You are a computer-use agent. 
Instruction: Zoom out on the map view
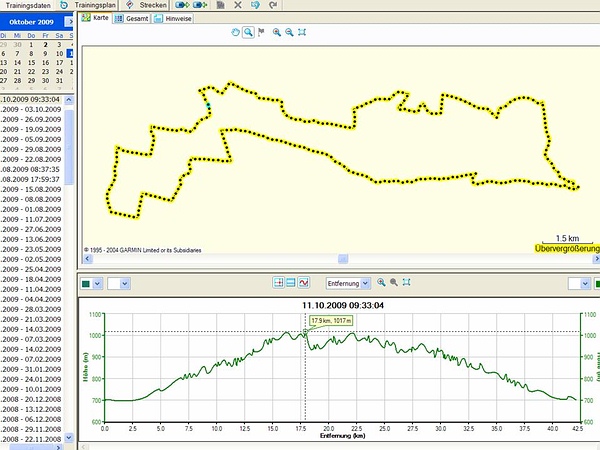(x=289, y=33)
